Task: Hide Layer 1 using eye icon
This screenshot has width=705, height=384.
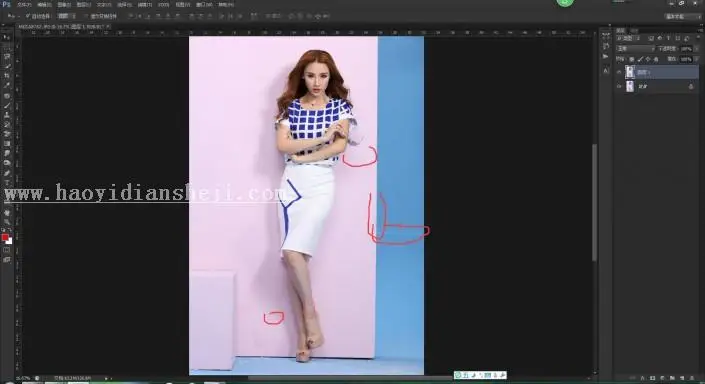Action: (x=620, y=72)
